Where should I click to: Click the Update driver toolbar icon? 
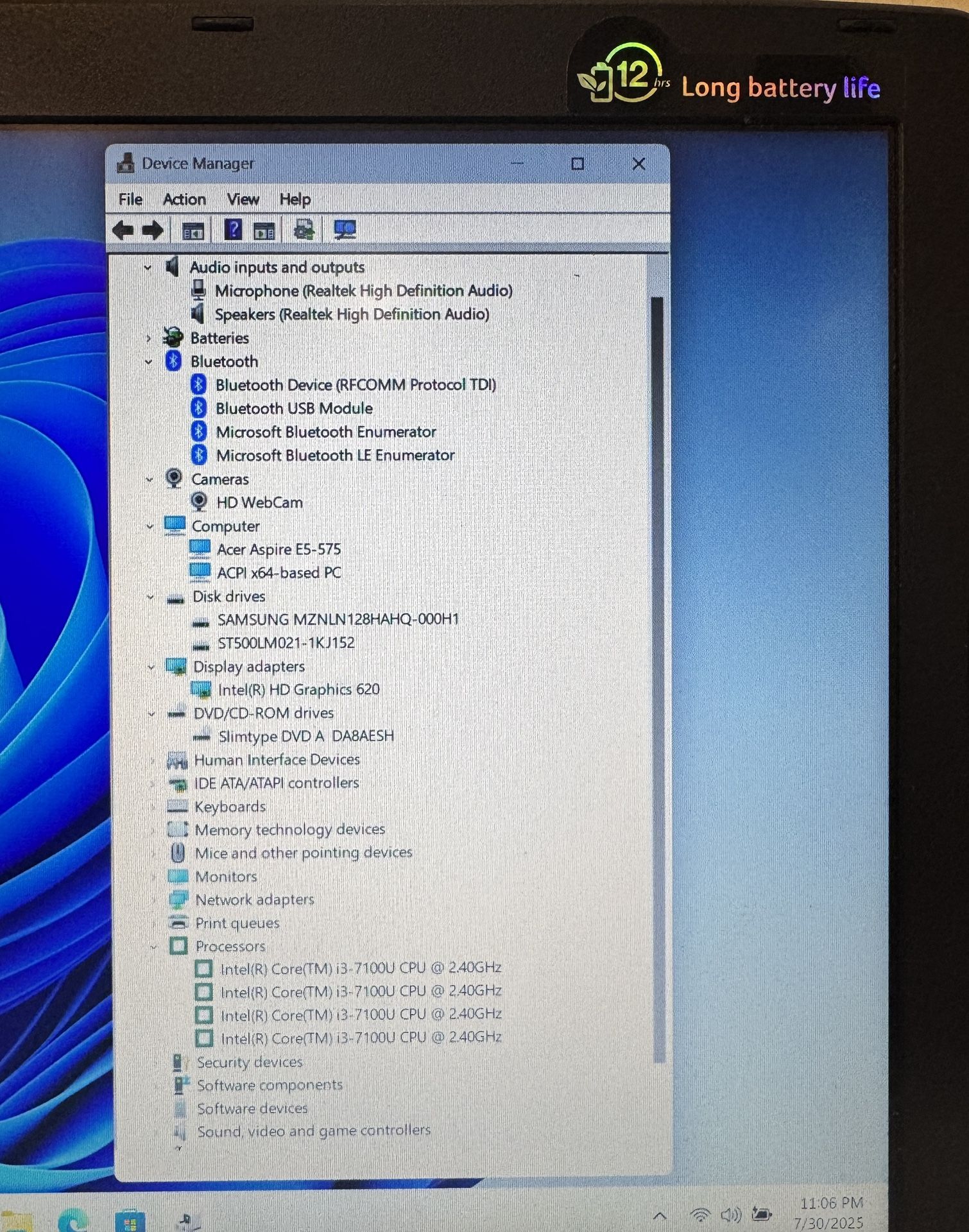click(x=304, y=230)
